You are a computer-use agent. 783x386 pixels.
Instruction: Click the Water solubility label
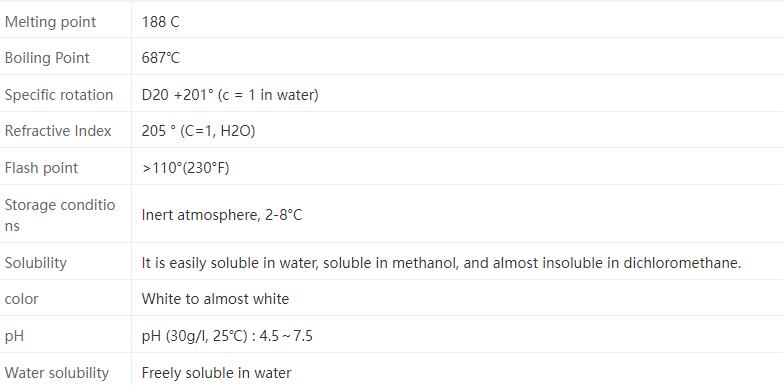pos(56,373)
